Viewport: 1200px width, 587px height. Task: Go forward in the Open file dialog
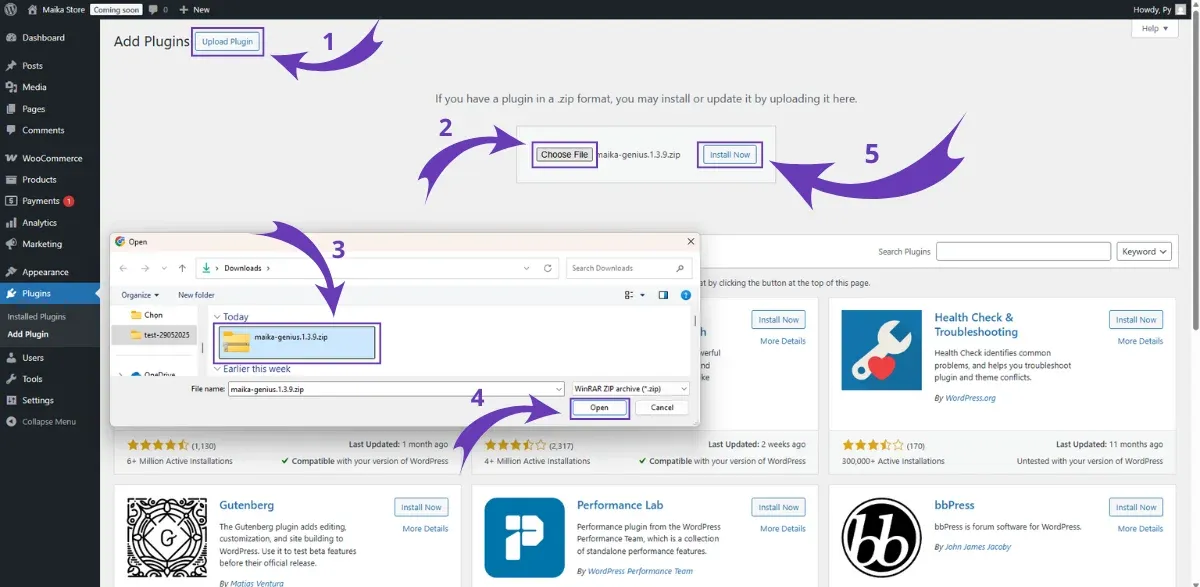[143, 268]
